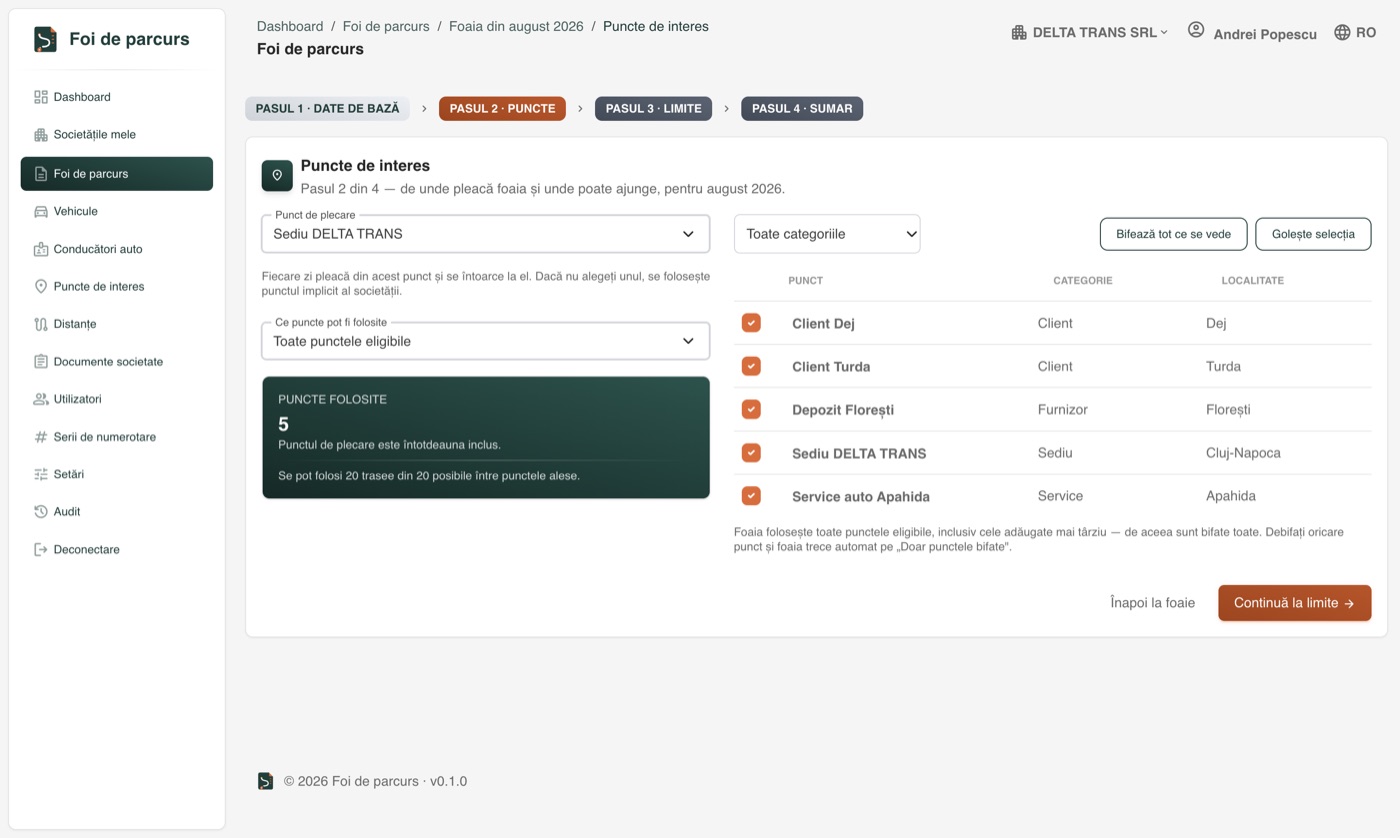Click the Deconectare logout icon

(x=41, y=550)
